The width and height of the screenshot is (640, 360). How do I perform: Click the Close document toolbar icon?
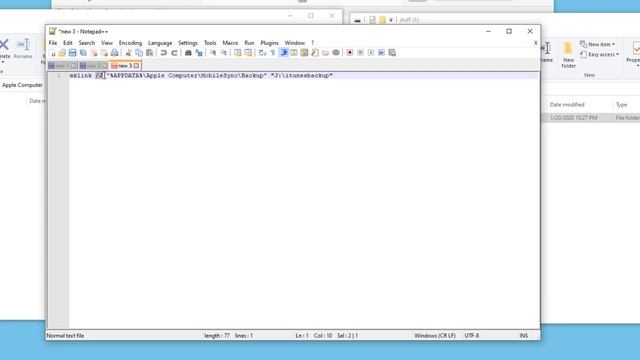[x=94, y=53]
